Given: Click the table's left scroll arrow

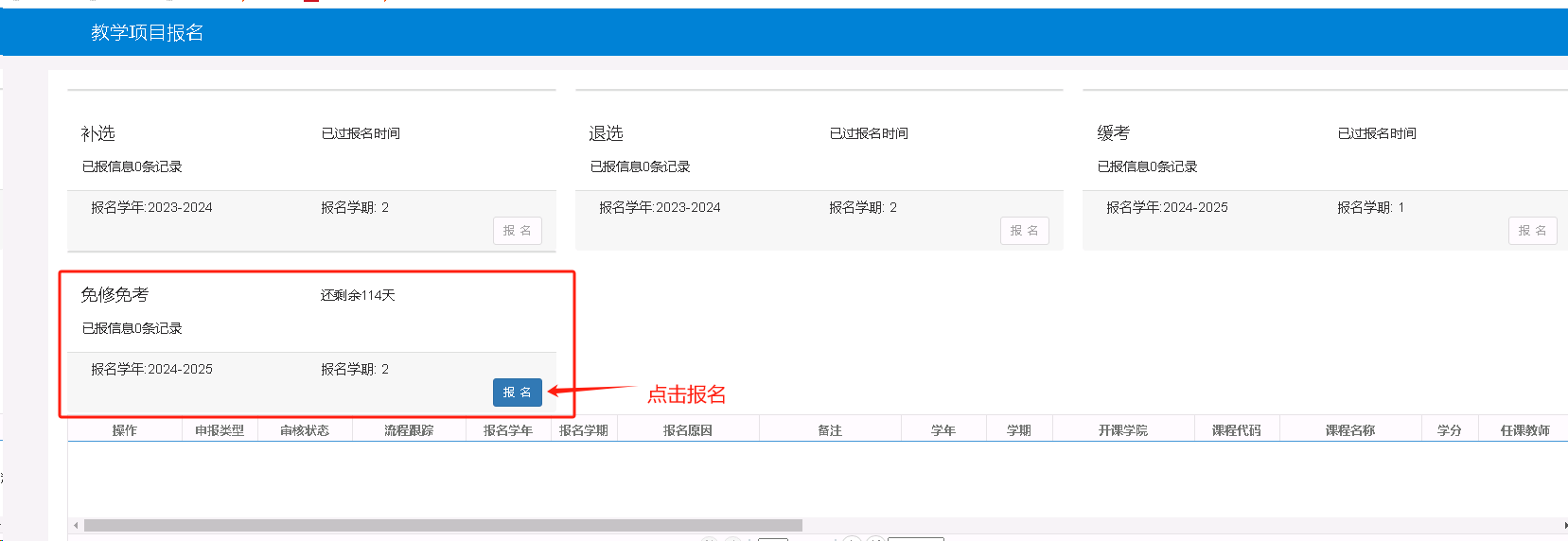Looking at the screenshot, I should coord(76,525).
